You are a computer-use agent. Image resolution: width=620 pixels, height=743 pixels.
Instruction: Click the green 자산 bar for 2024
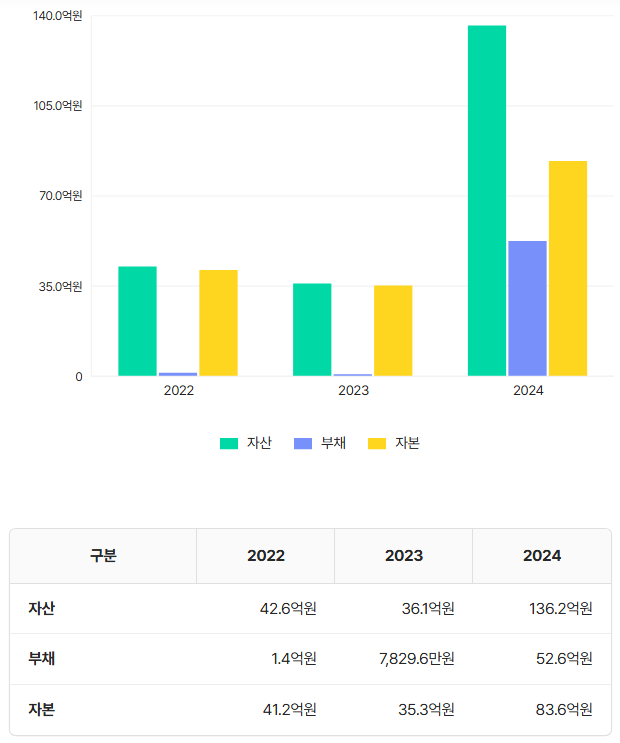pyautogui.click(x=487, y=200)
